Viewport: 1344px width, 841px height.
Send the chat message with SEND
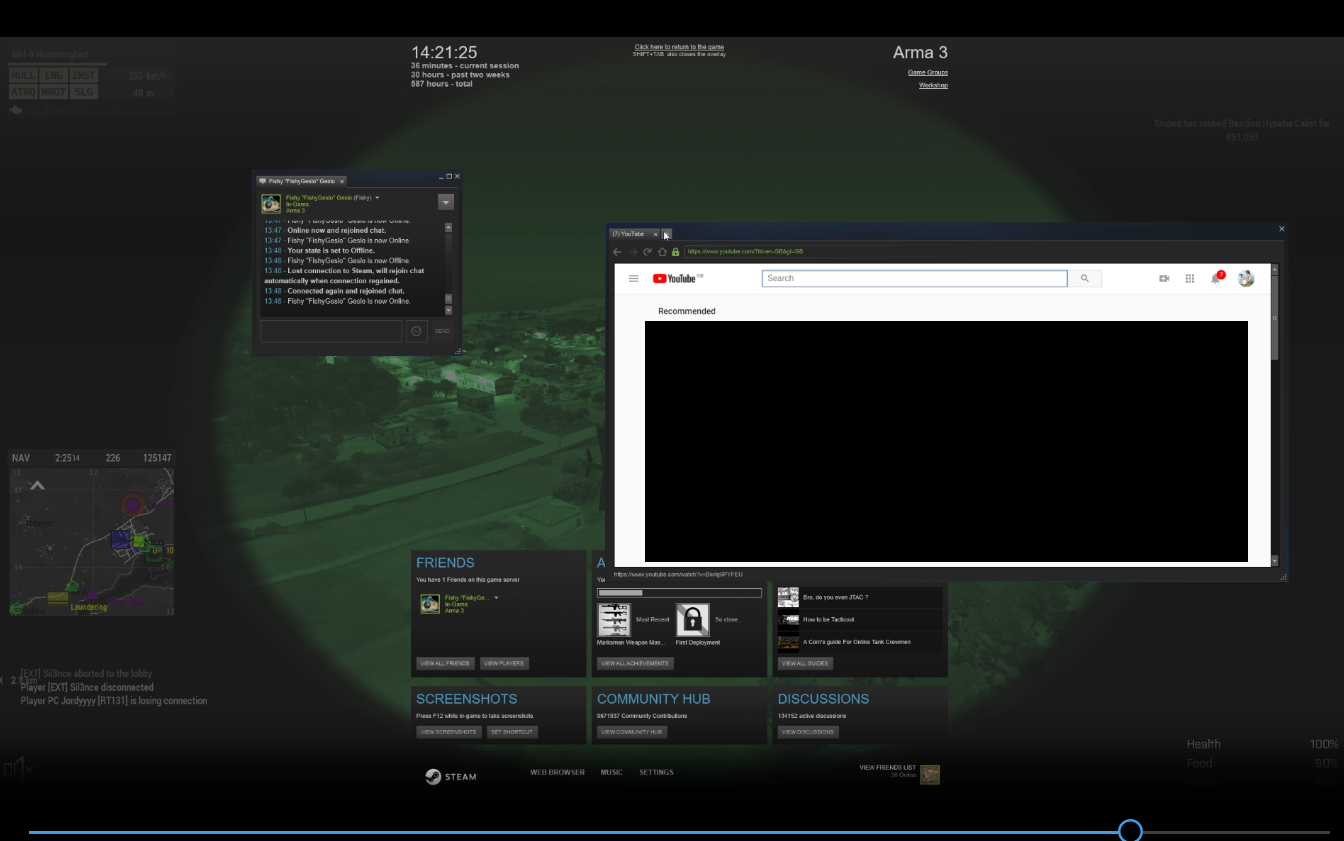(442, 331)
